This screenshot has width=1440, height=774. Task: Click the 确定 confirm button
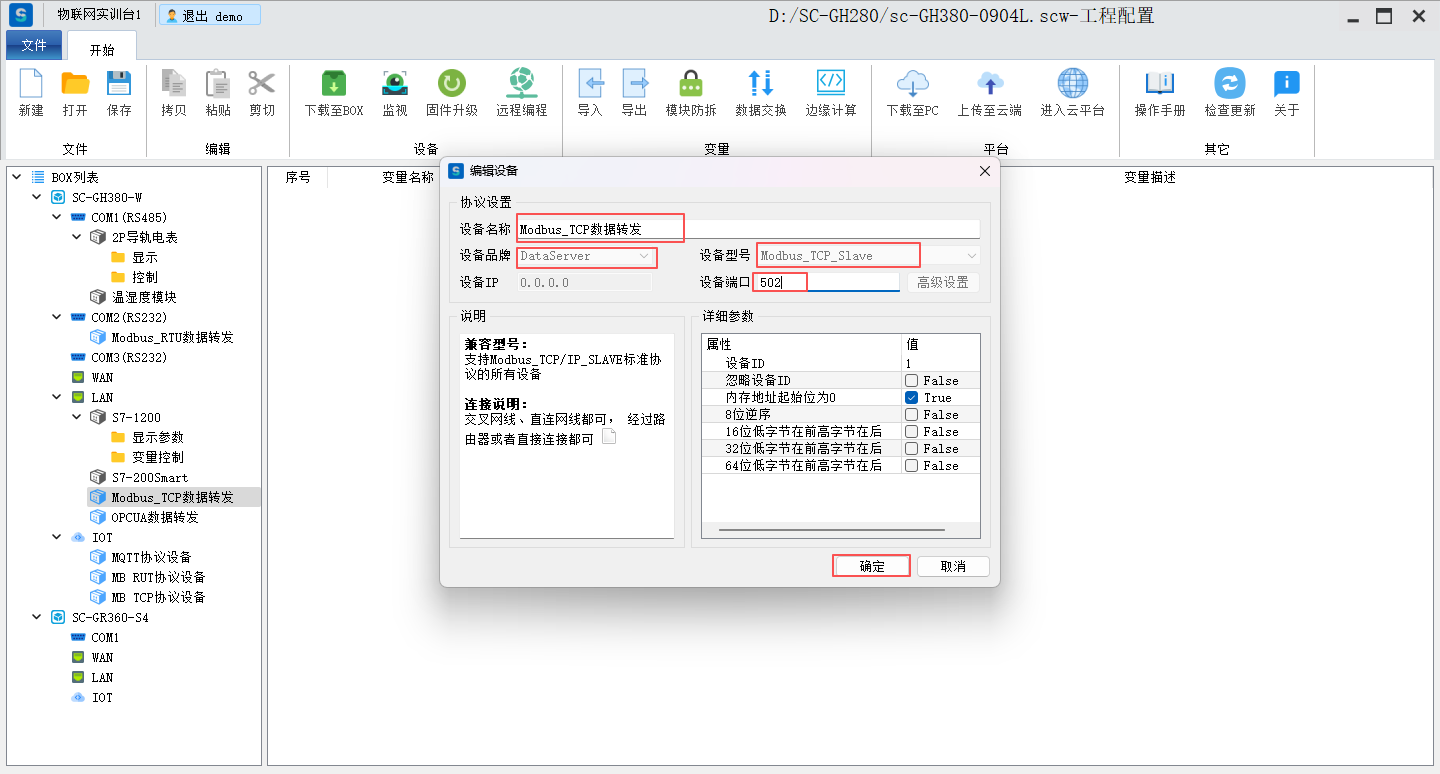pos(872,566)
